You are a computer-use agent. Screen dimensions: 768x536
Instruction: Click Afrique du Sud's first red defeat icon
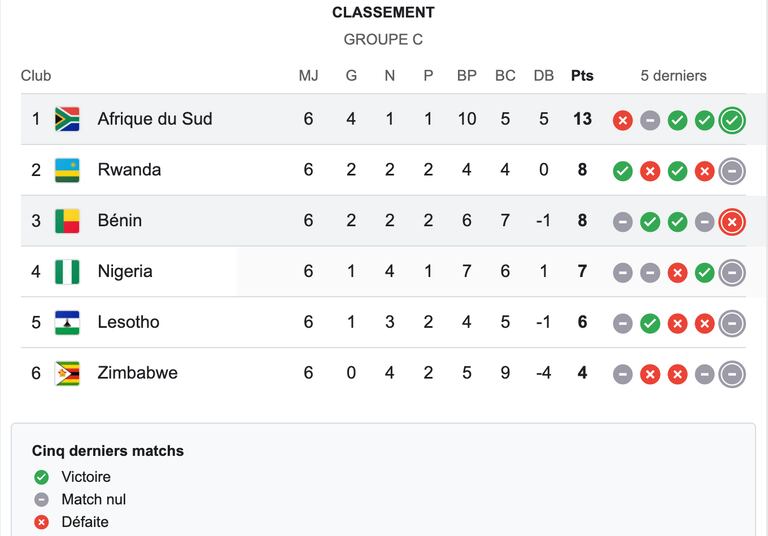pos(623,121)
